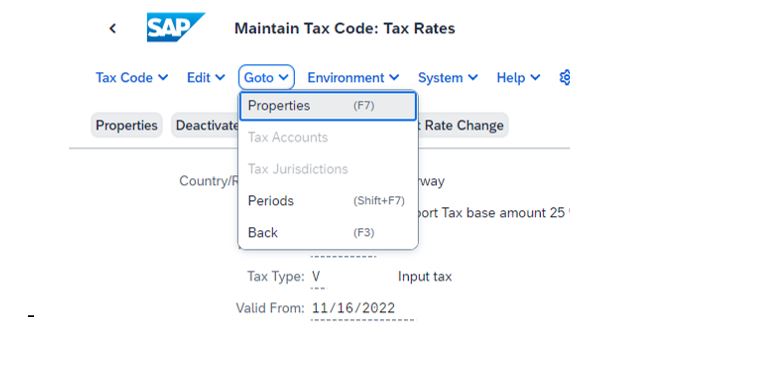Click the Maintain Tax Code: Tax Rates title
The height and width of the screenshot is (384, 777).
pos(345,28)
